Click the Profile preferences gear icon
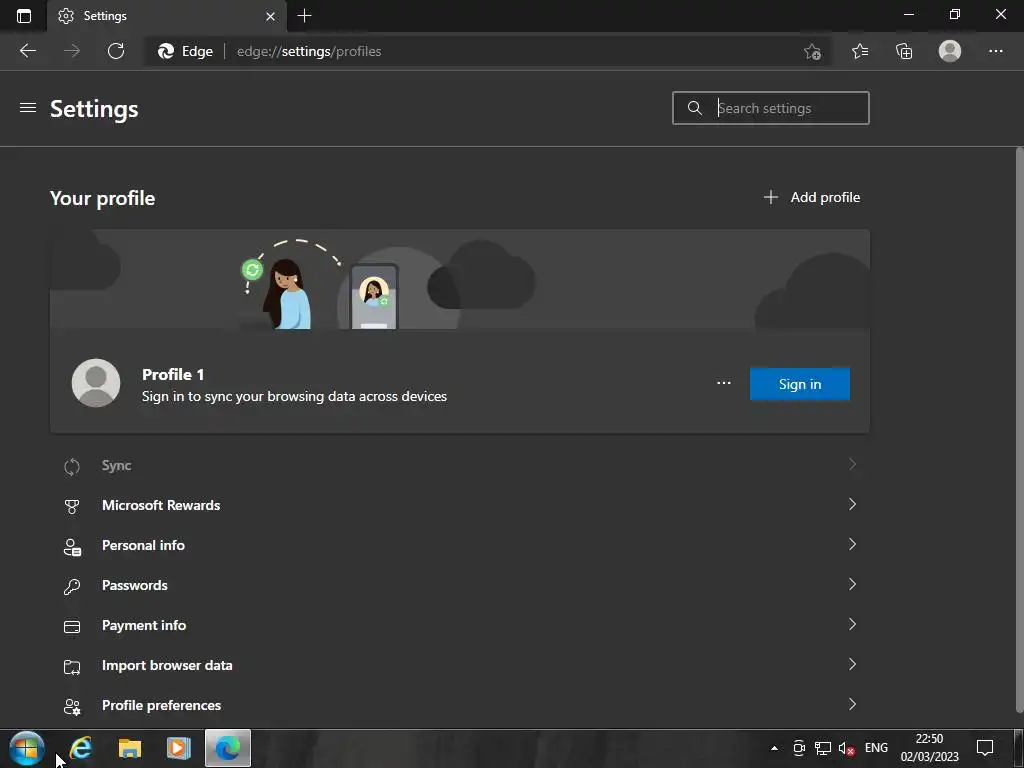Viewport: 1024px width, 768px height. coord(72,707)
